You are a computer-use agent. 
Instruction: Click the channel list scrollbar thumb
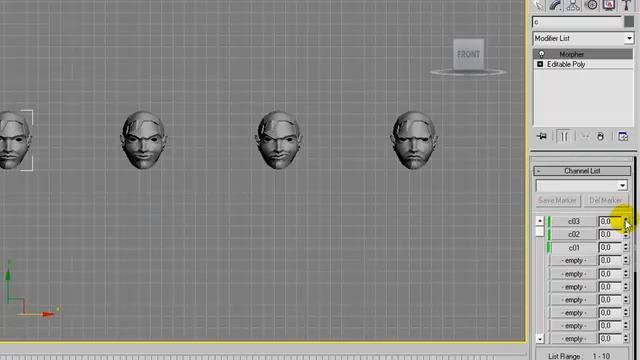pyautogui.click(x=540, y=231)
